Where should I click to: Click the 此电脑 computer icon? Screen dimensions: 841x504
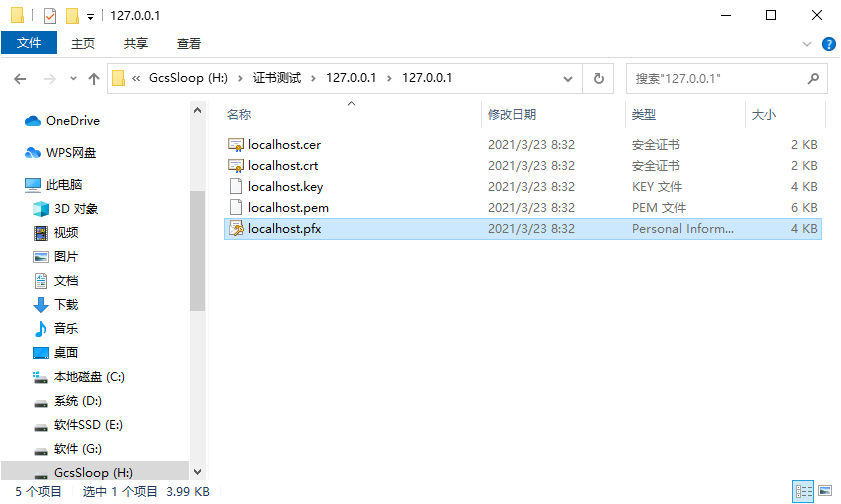33,185
